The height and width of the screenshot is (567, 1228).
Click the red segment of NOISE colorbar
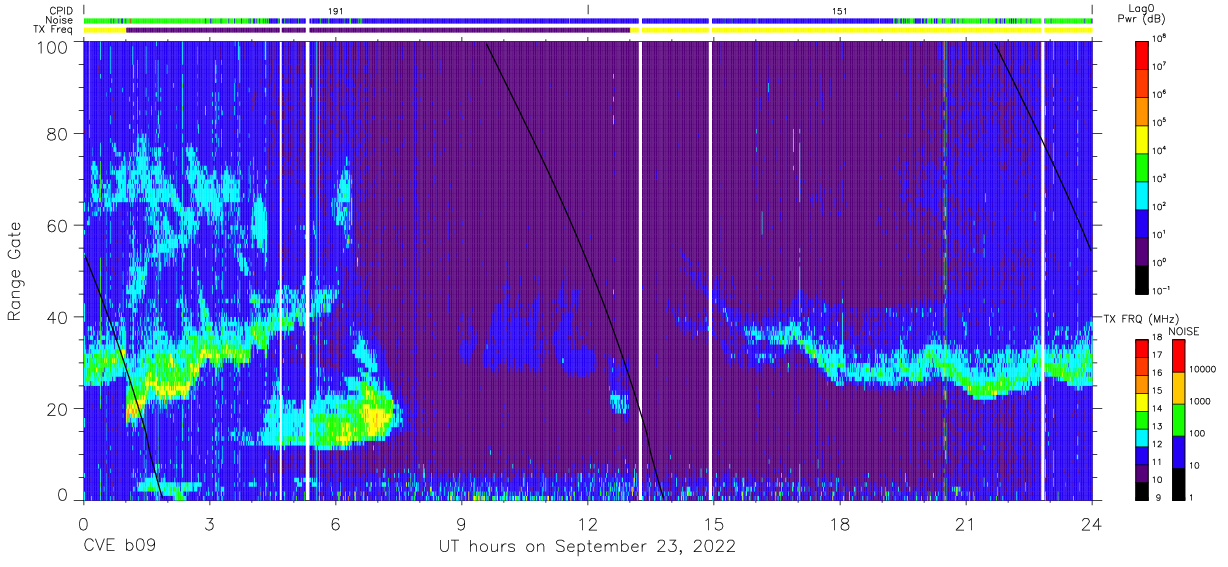[x=1177, y=355]
